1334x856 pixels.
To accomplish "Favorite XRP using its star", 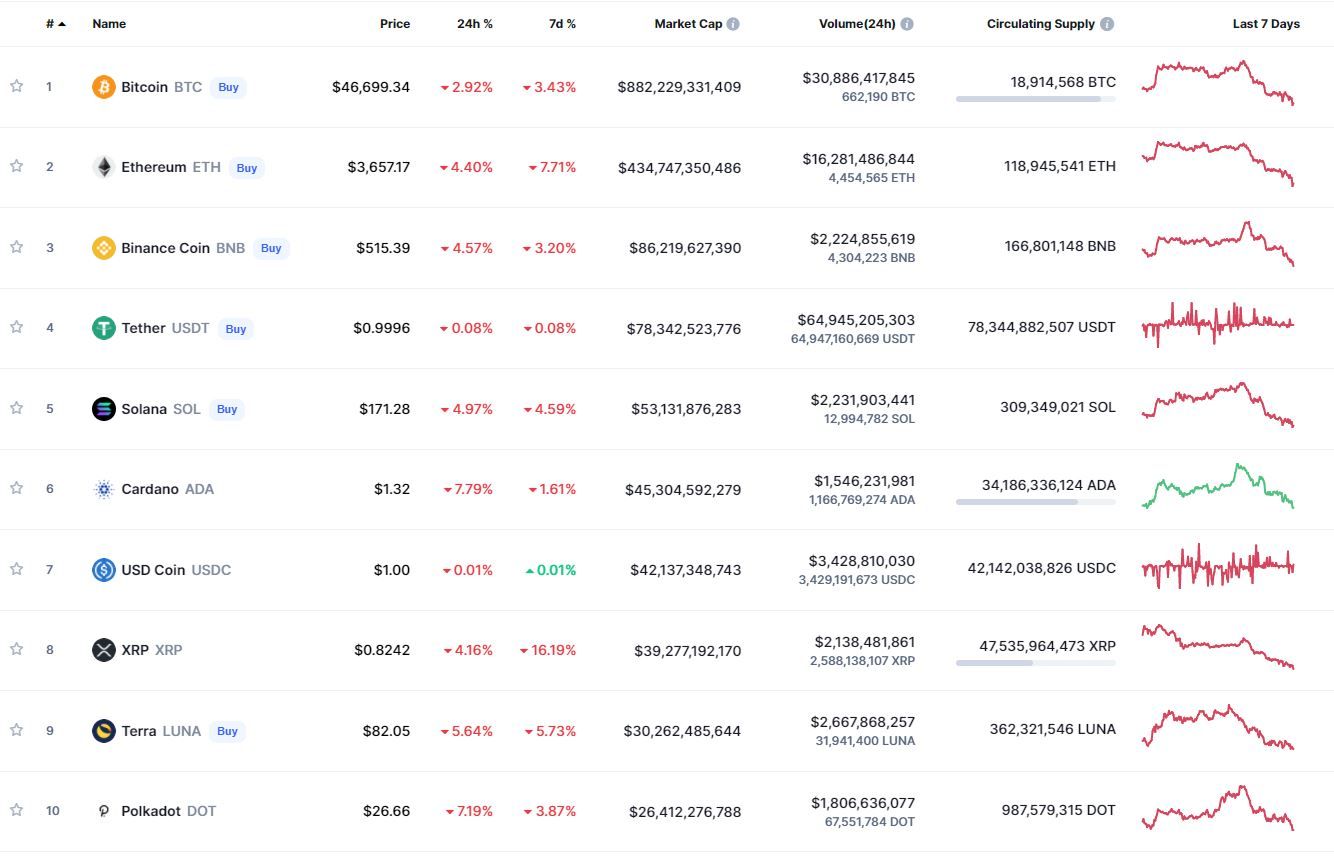I will tap(17, 650).
